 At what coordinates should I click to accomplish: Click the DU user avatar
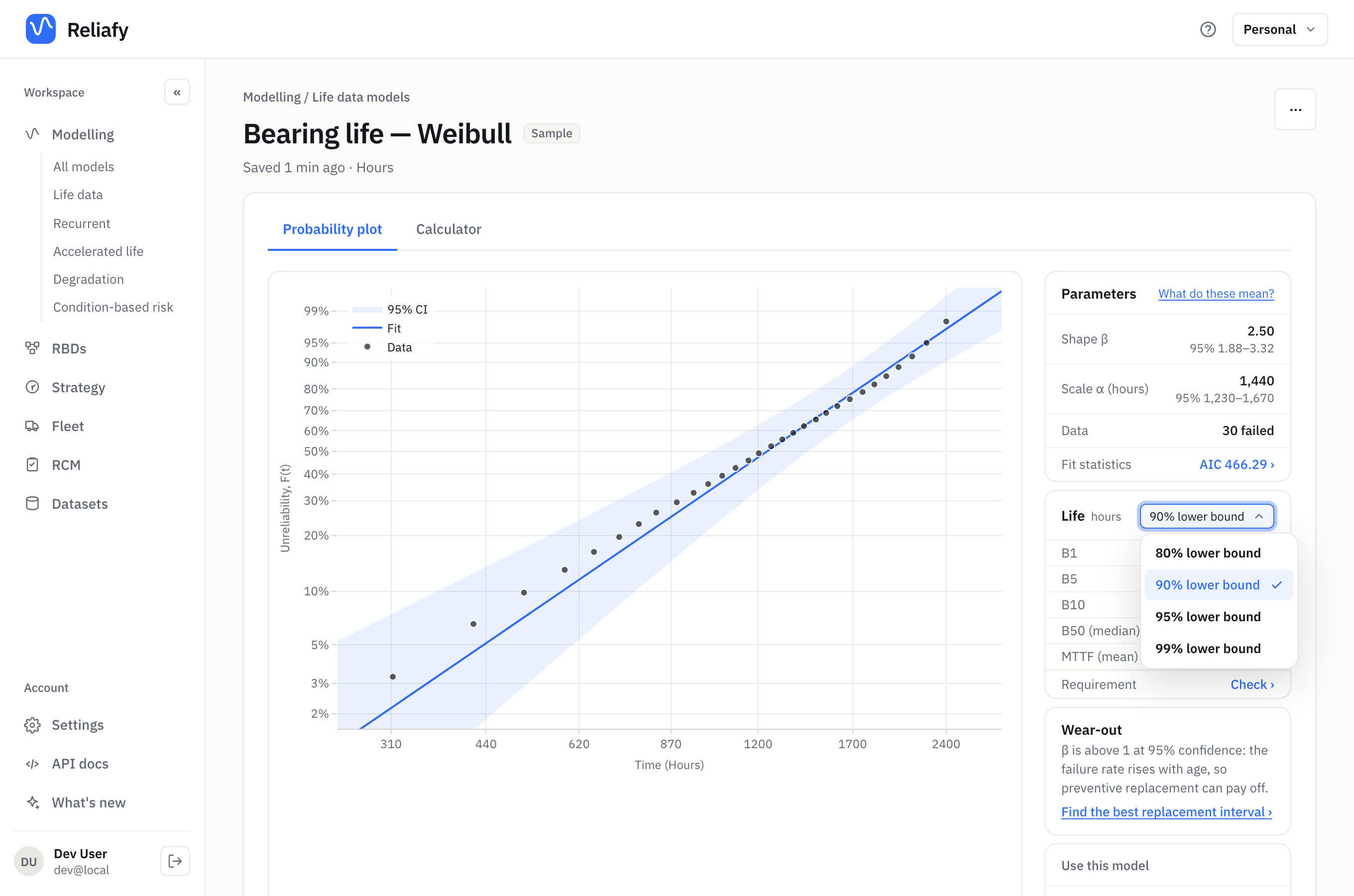(28, 861)
